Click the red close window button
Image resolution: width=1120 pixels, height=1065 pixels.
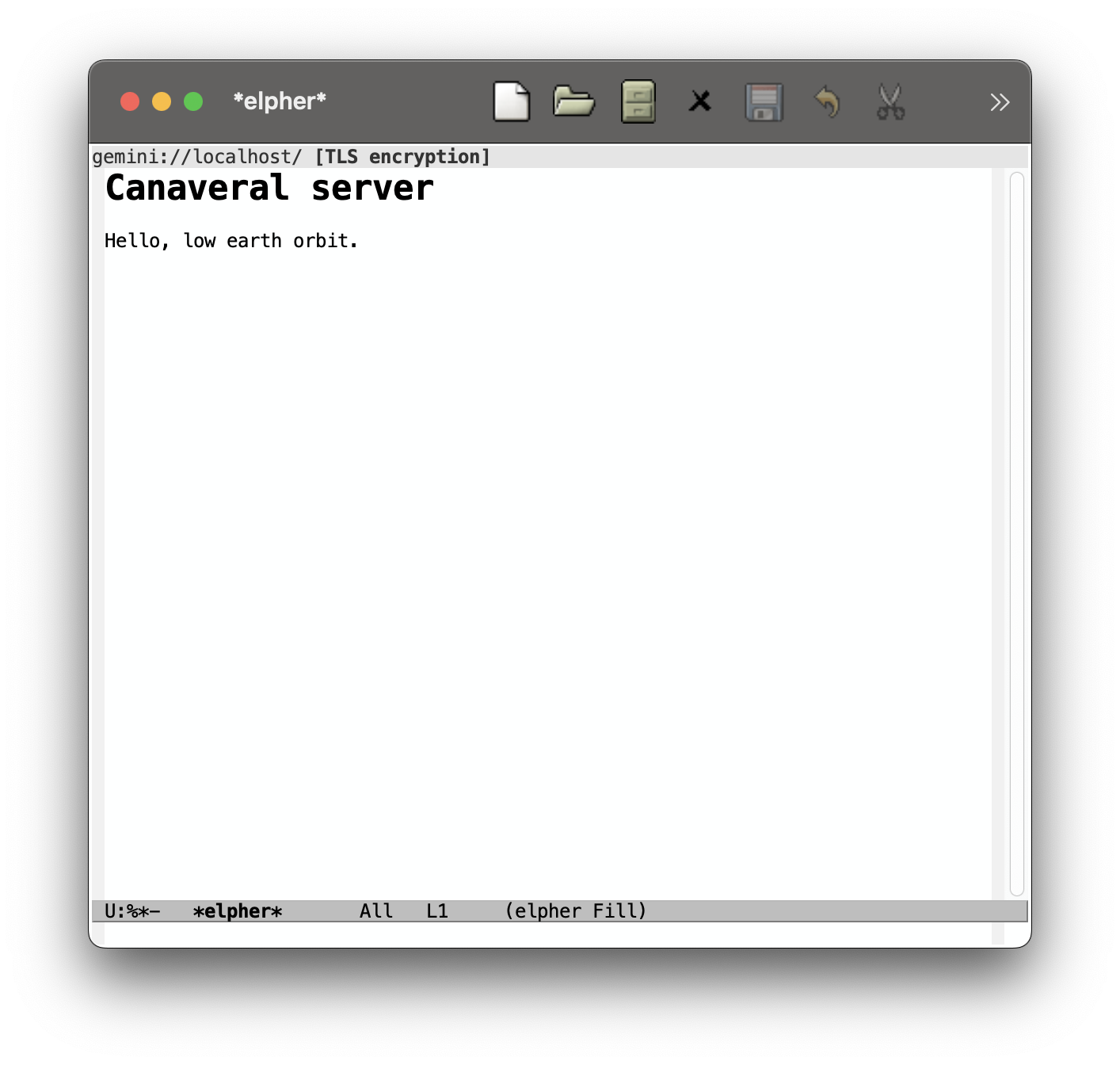click(130, 101)
